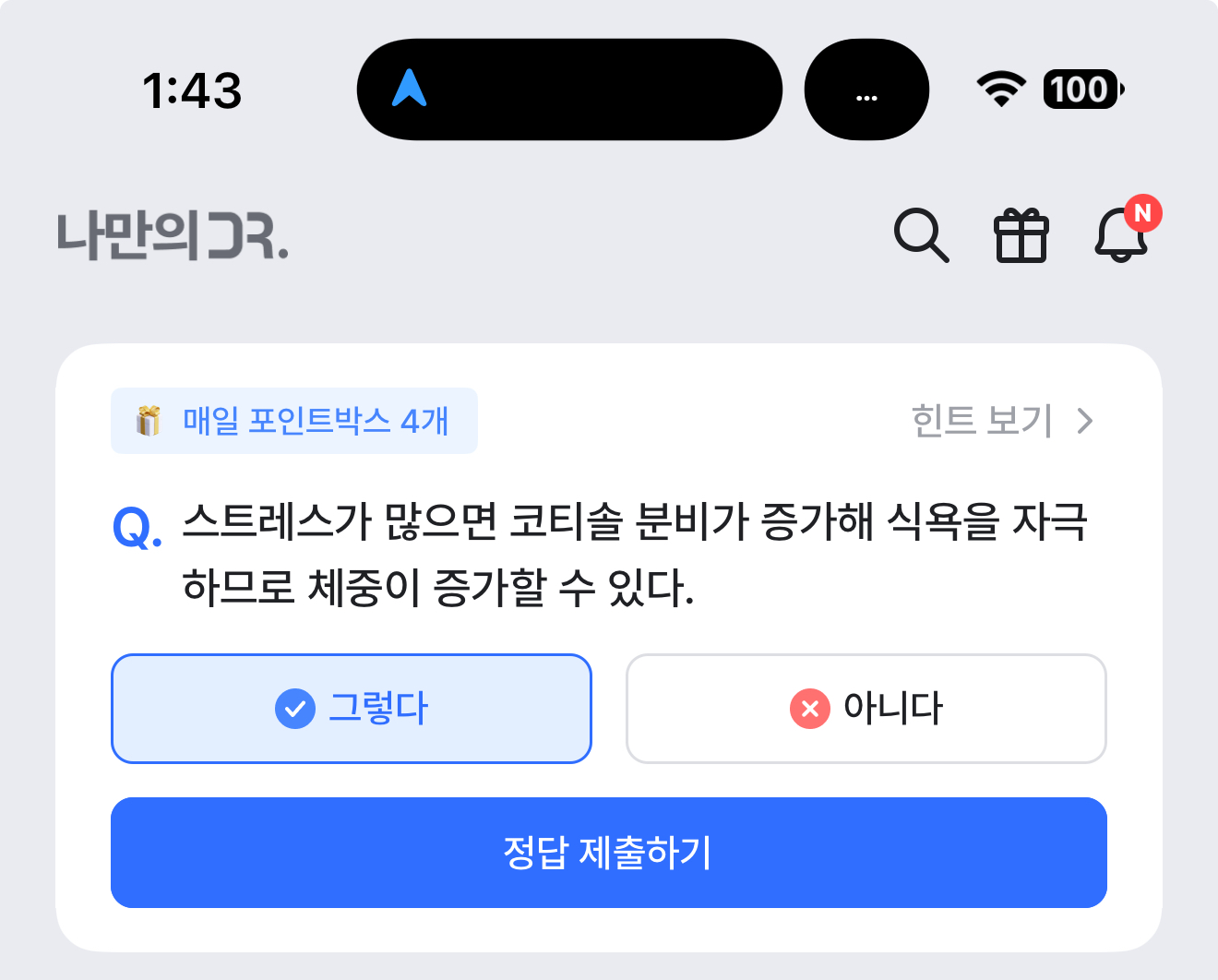
Task: Submit answer with 정답 제출하기 button
Action: point(609,853)
